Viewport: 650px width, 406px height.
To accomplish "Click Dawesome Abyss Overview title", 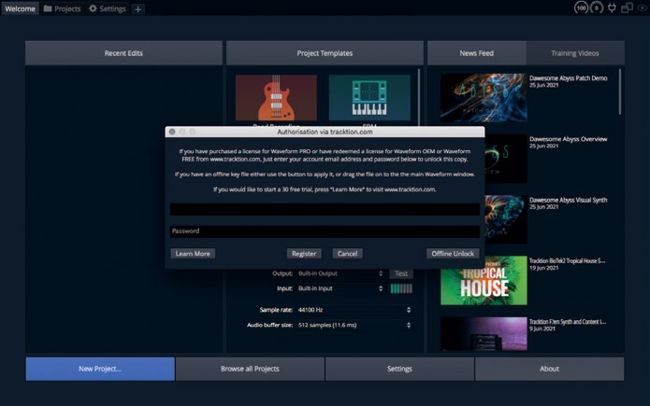I will point(568,139).
